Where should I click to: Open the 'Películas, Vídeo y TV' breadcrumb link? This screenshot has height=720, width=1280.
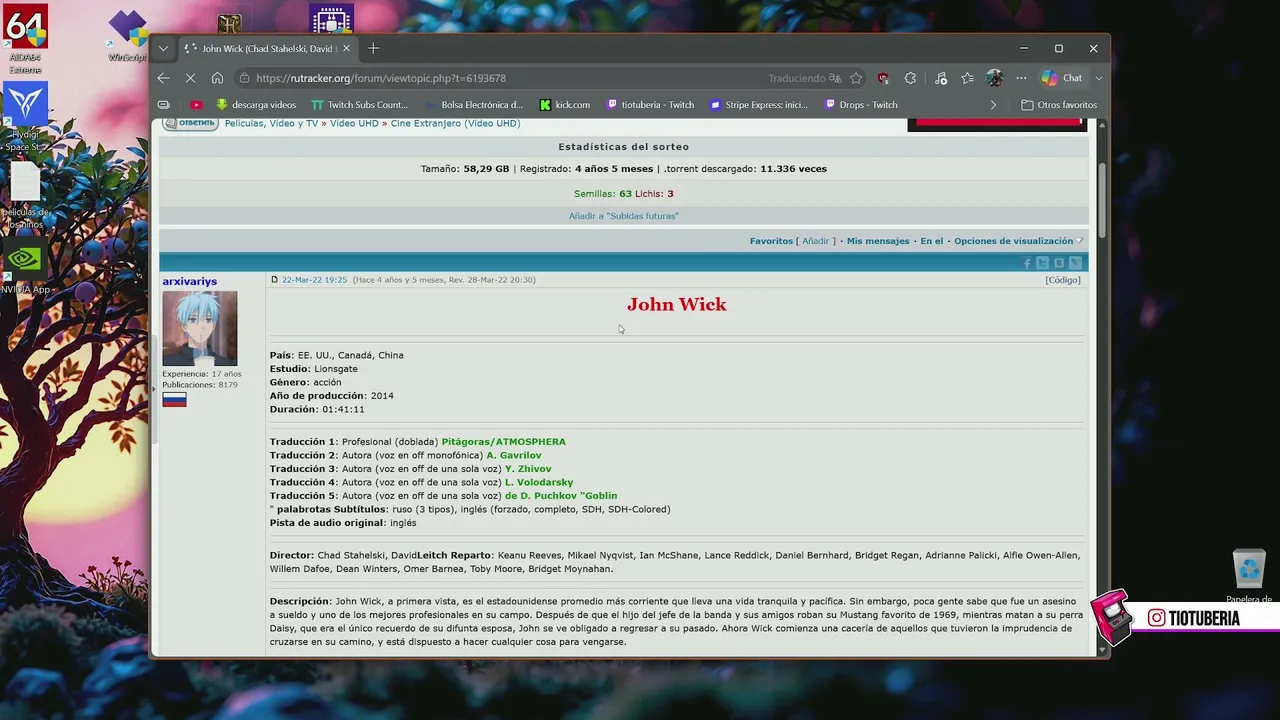[x=271, y=123]
